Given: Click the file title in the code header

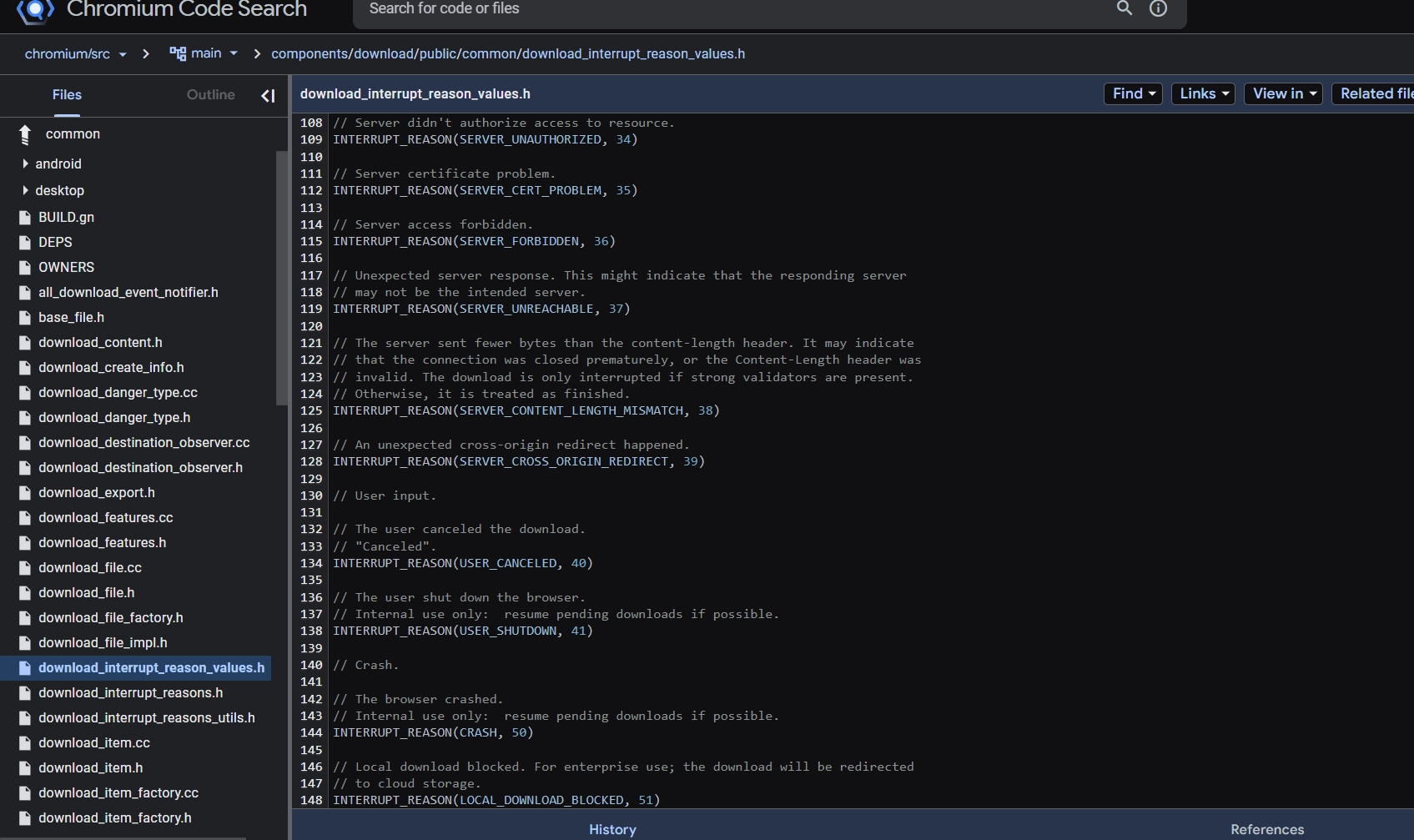Looking at the screenshot, I should 415,94.
